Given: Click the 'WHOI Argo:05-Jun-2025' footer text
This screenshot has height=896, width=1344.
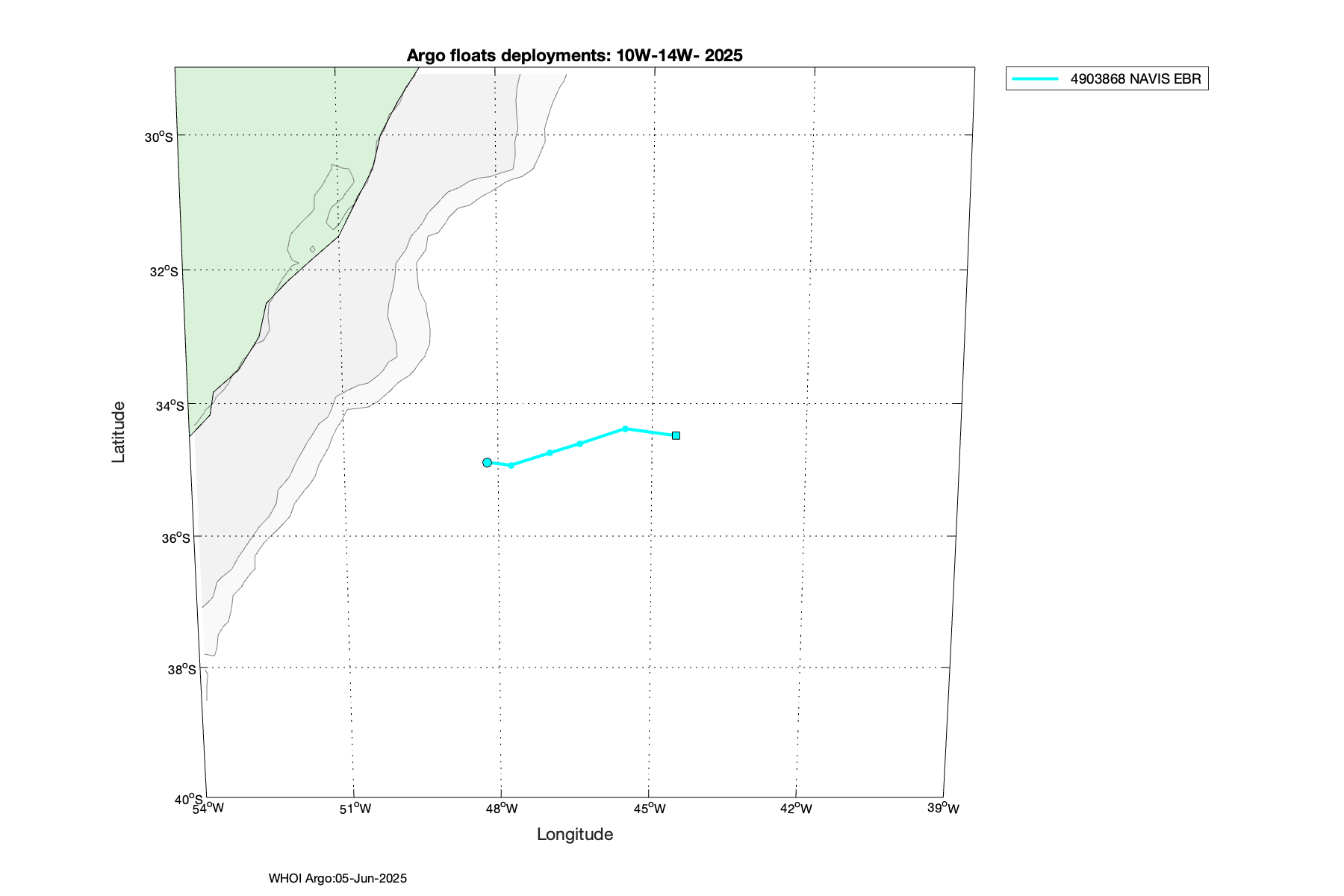Looking at the screenshot, I should 338,878.
